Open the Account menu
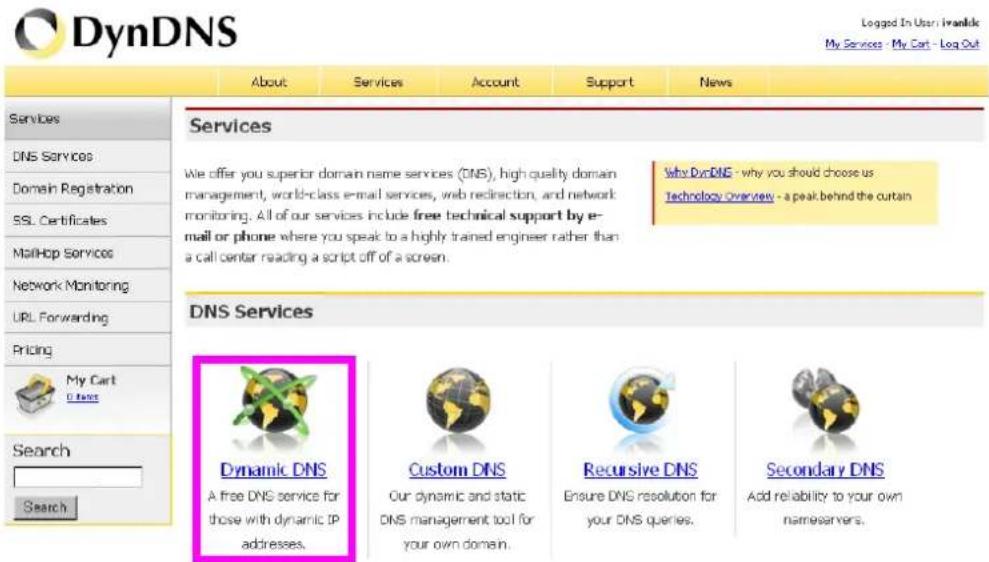Image resolution: width=989 pixels, height=562 pixels. (x=495, y=82)
